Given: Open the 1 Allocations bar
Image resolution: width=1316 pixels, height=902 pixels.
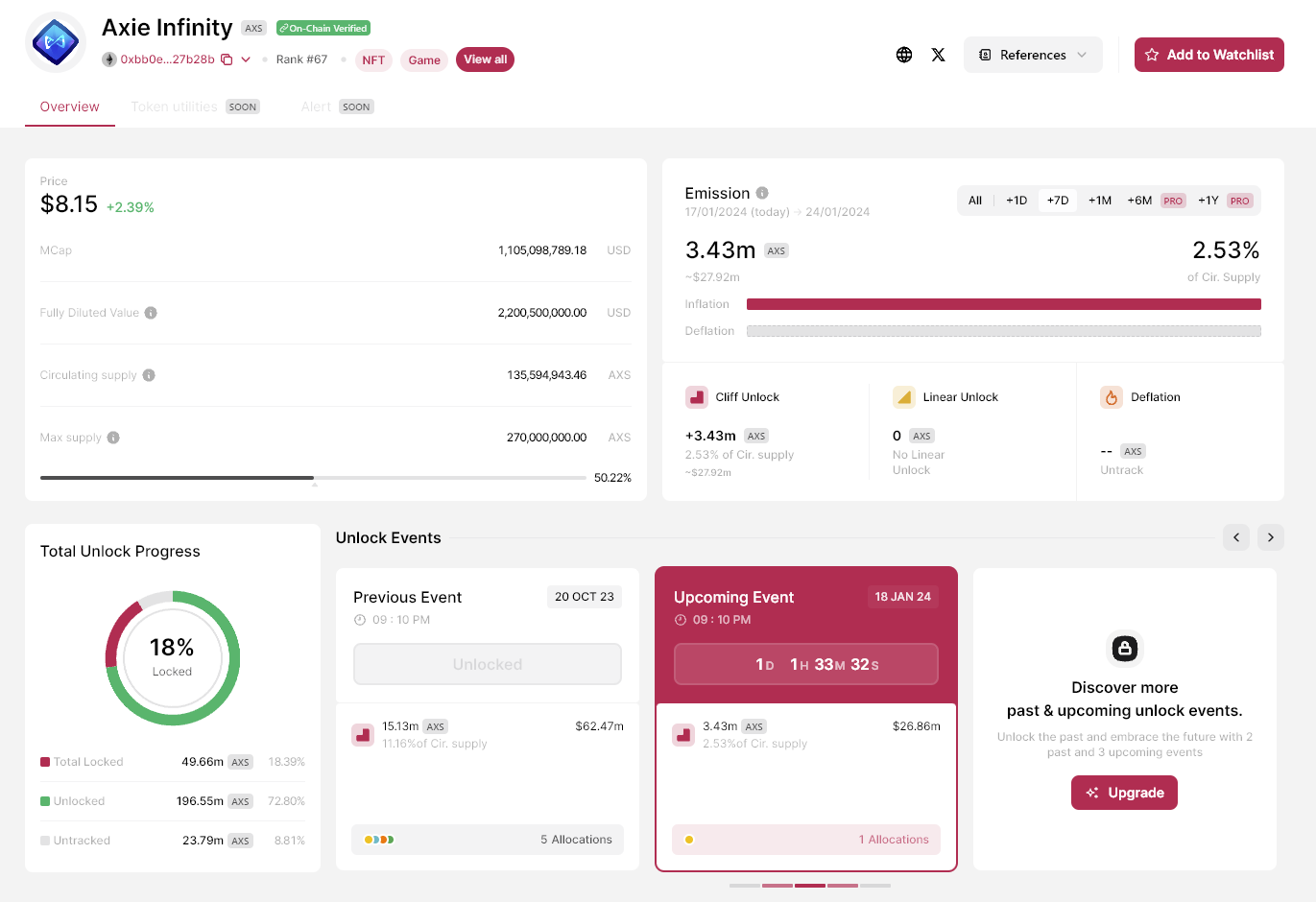Looking at the screenshot, I should point(806,840).
